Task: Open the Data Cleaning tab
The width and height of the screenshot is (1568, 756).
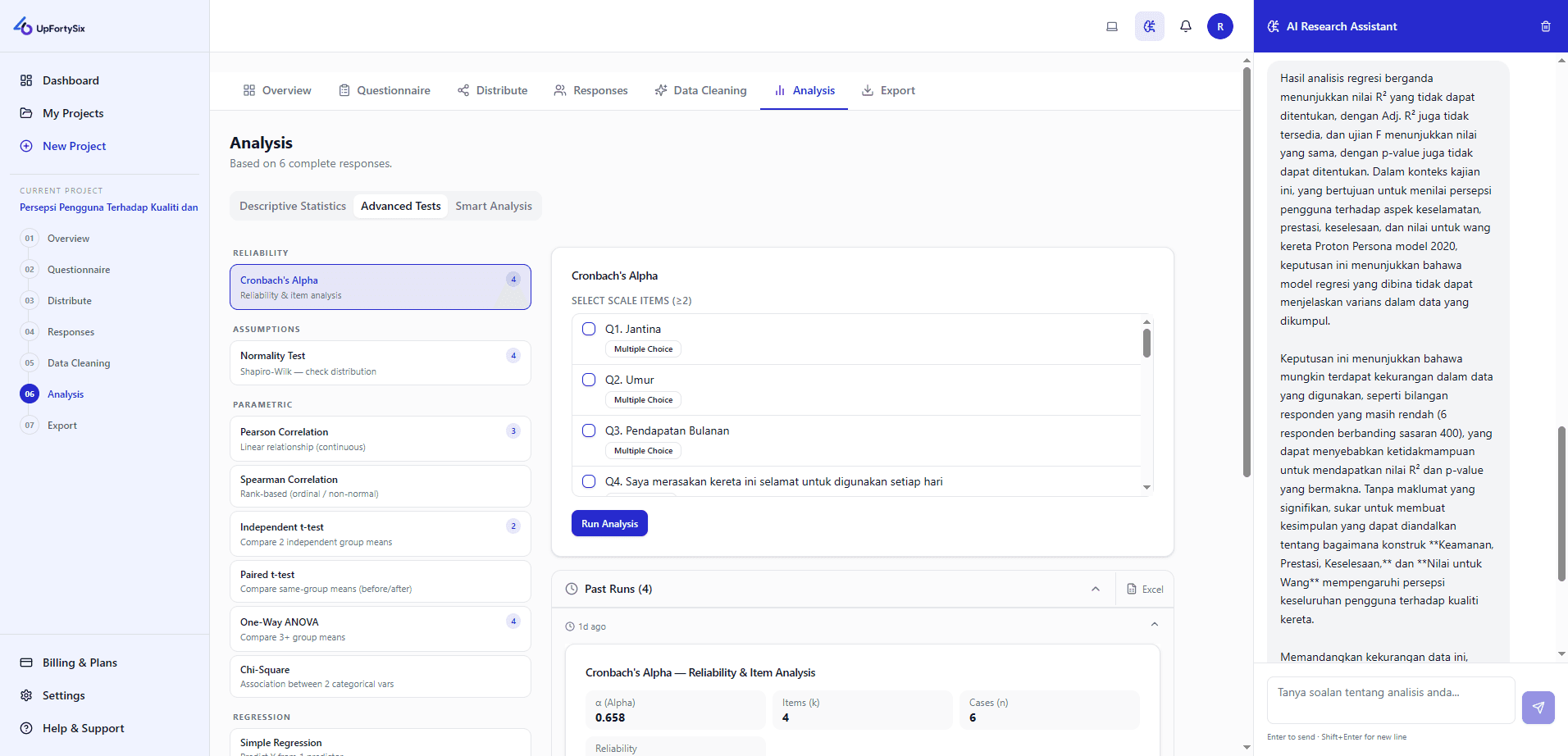Action: pyautogui.click(x=700, y=90)
